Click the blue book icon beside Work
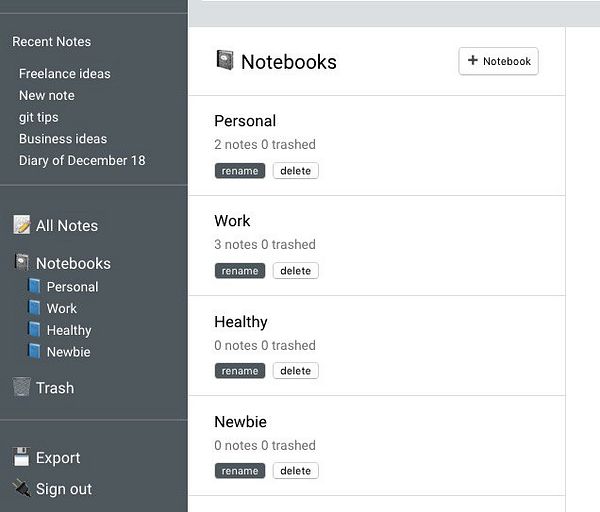The height and width of the screenshot is (512, 600). (x=35, y=308)
